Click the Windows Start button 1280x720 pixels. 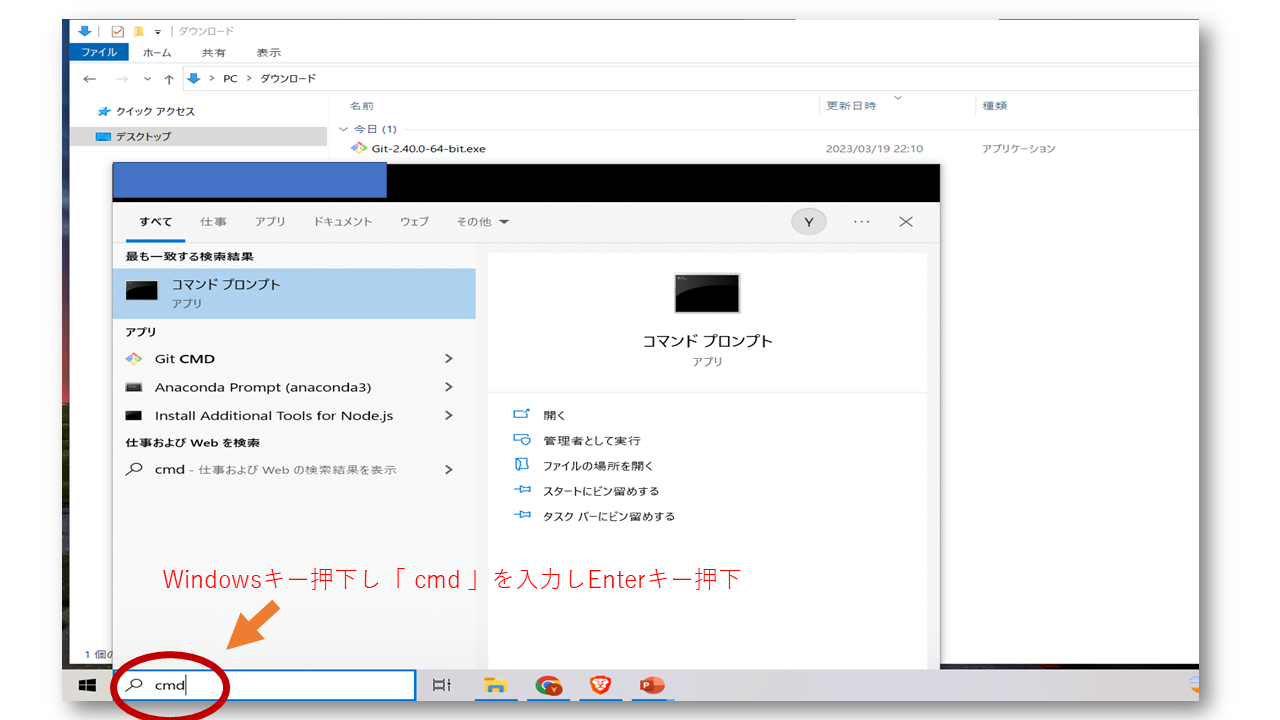(87, 685)
